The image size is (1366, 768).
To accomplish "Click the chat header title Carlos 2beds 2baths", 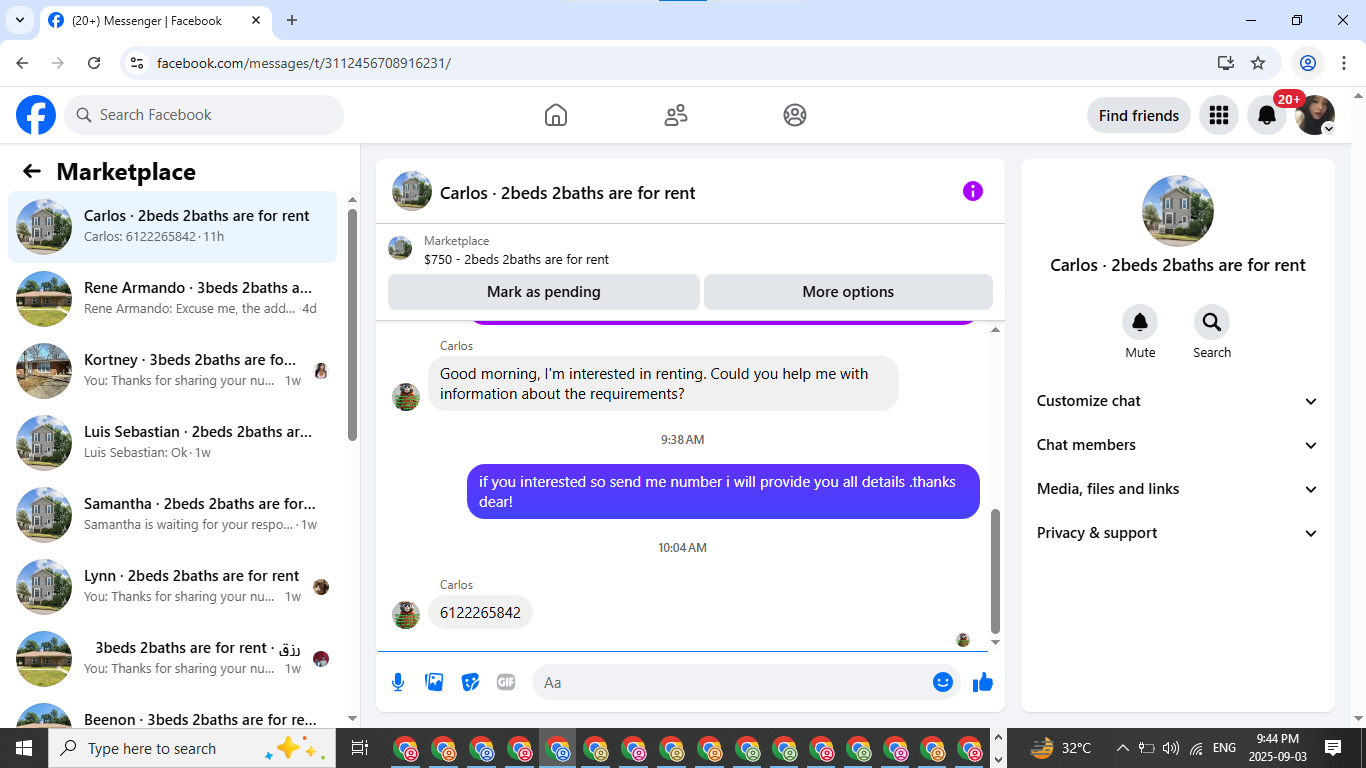I will (x=568, y=193).
